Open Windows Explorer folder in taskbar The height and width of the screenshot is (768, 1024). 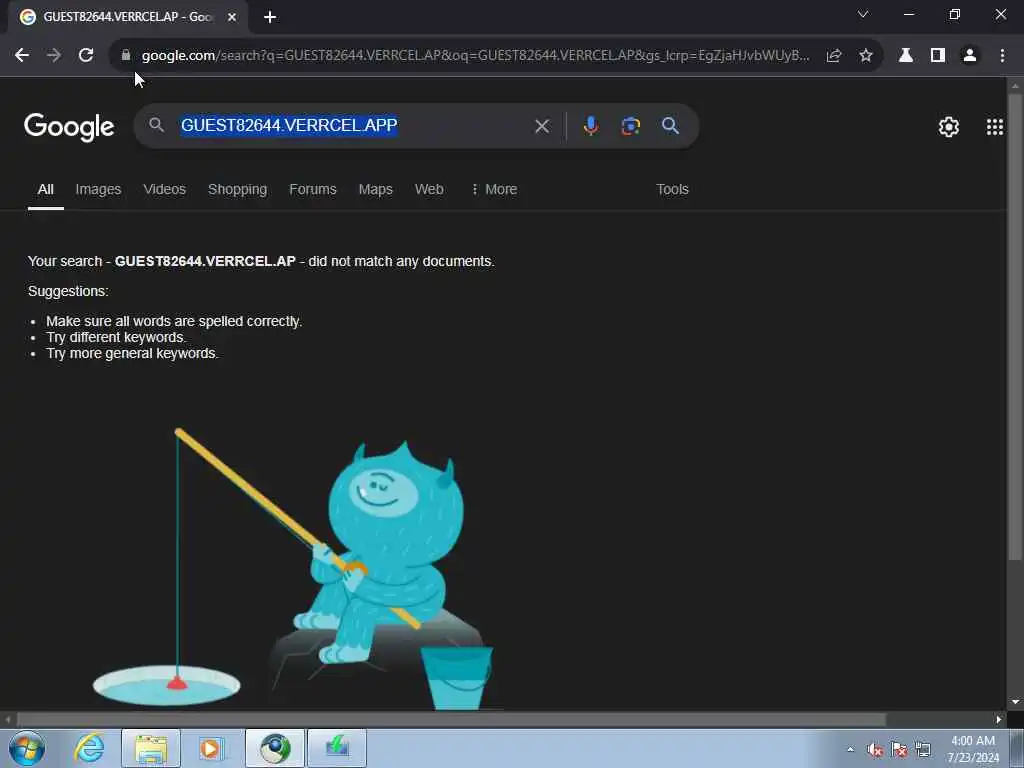point(151,748)
